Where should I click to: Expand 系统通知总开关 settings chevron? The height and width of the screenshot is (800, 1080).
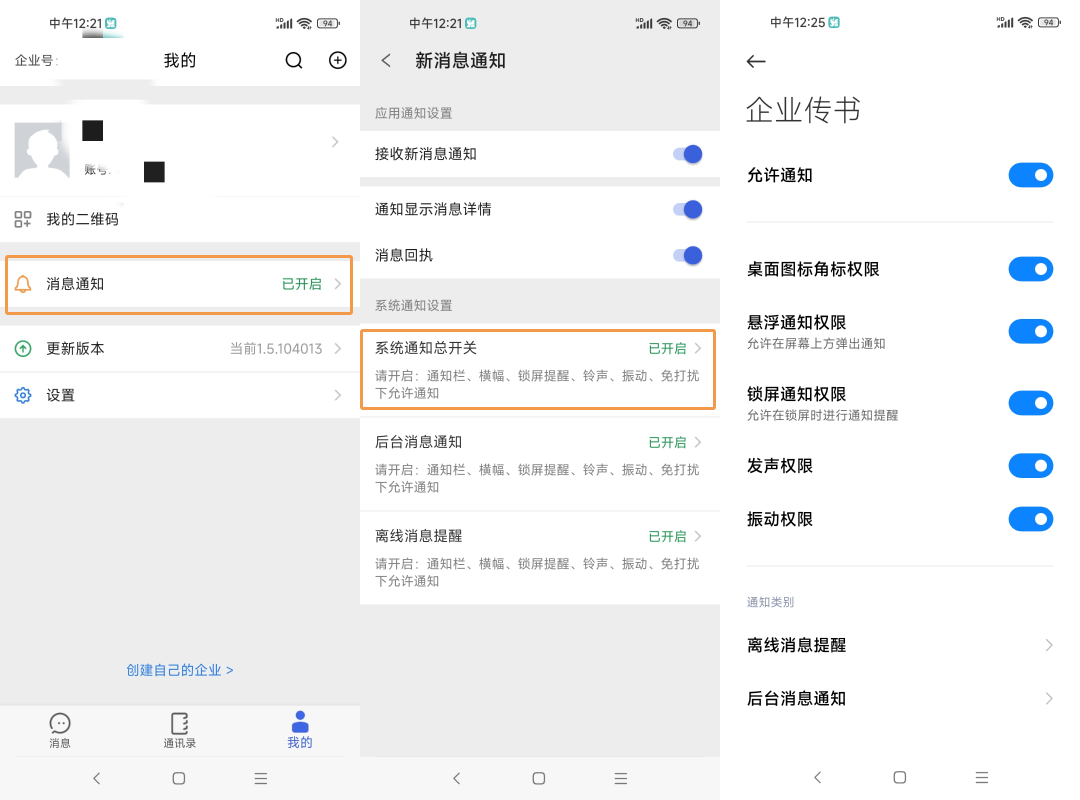(697, 348)
